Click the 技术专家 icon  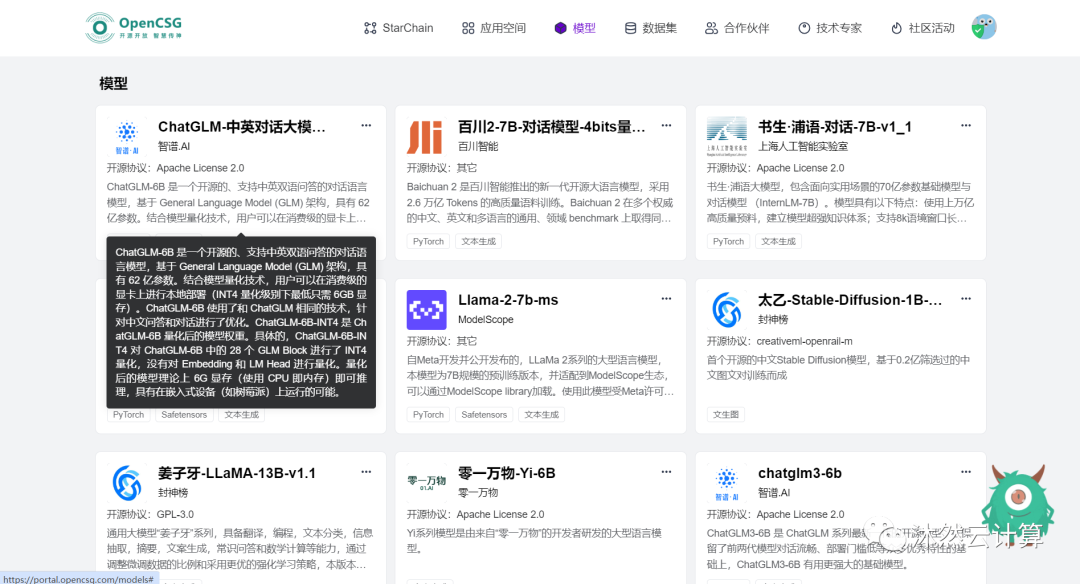point(804,28)
